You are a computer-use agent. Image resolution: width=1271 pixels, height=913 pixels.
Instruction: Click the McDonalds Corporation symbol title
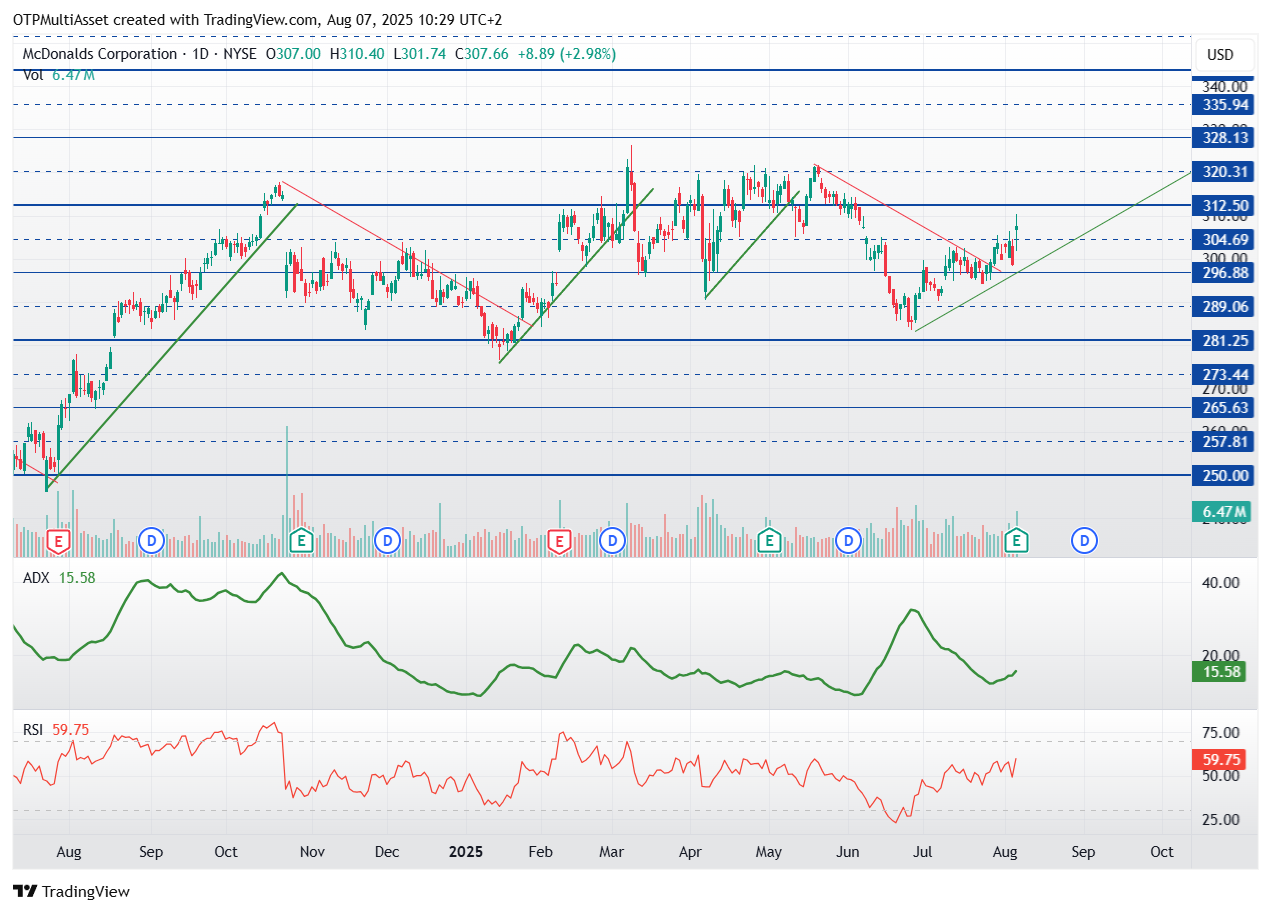point(98,54)
